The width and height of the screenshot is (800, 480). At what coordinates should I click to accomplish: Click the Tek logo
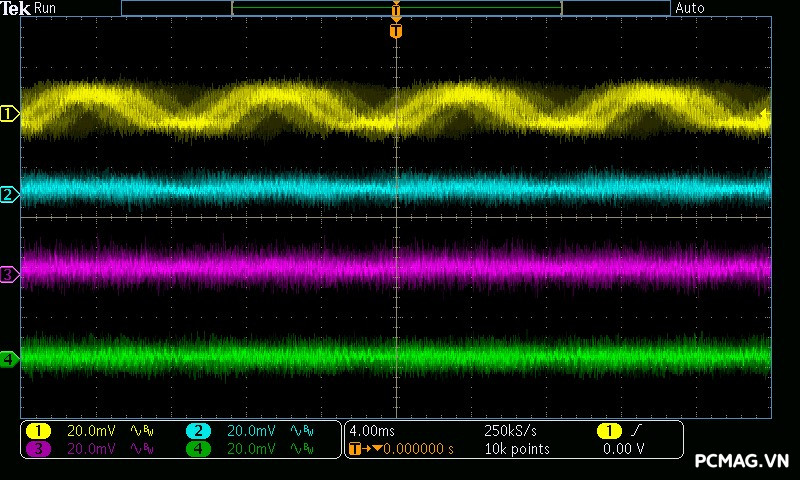(16, 8)
